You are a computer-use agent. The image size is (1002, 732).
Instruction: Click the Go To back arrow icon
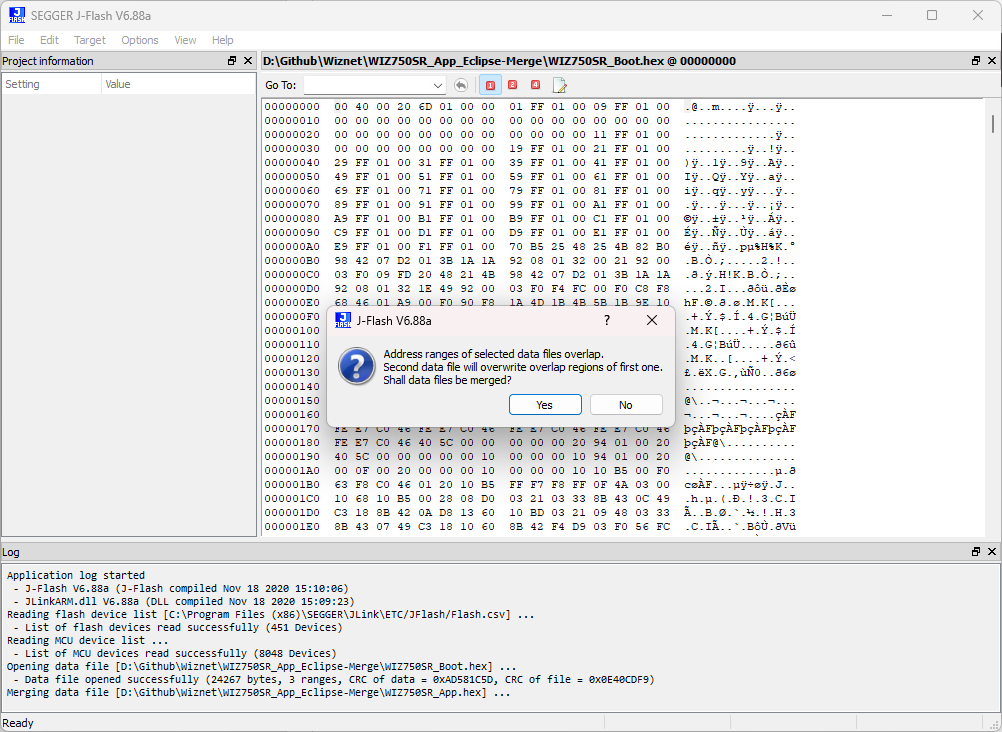[461, 85]
